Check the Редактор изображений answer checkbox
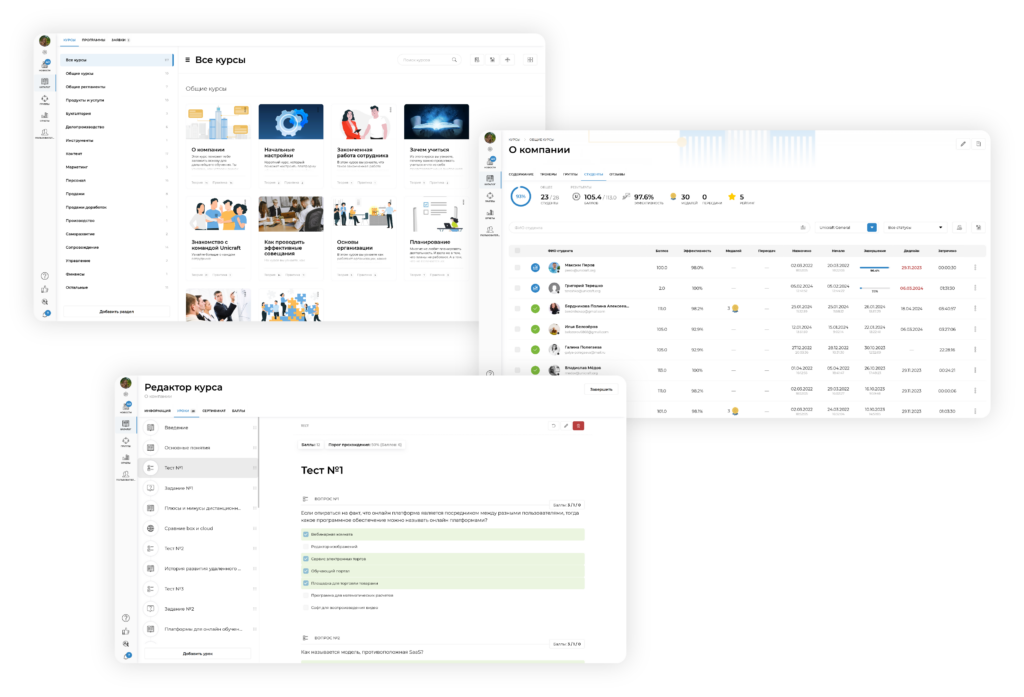 click(306, 546)
